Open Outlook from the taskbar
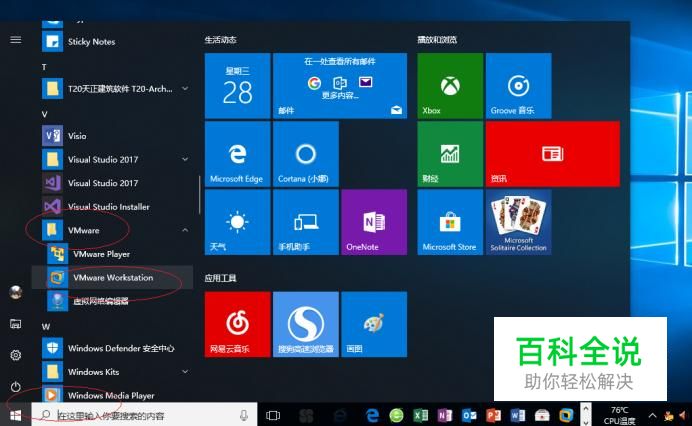 [469, 415]
